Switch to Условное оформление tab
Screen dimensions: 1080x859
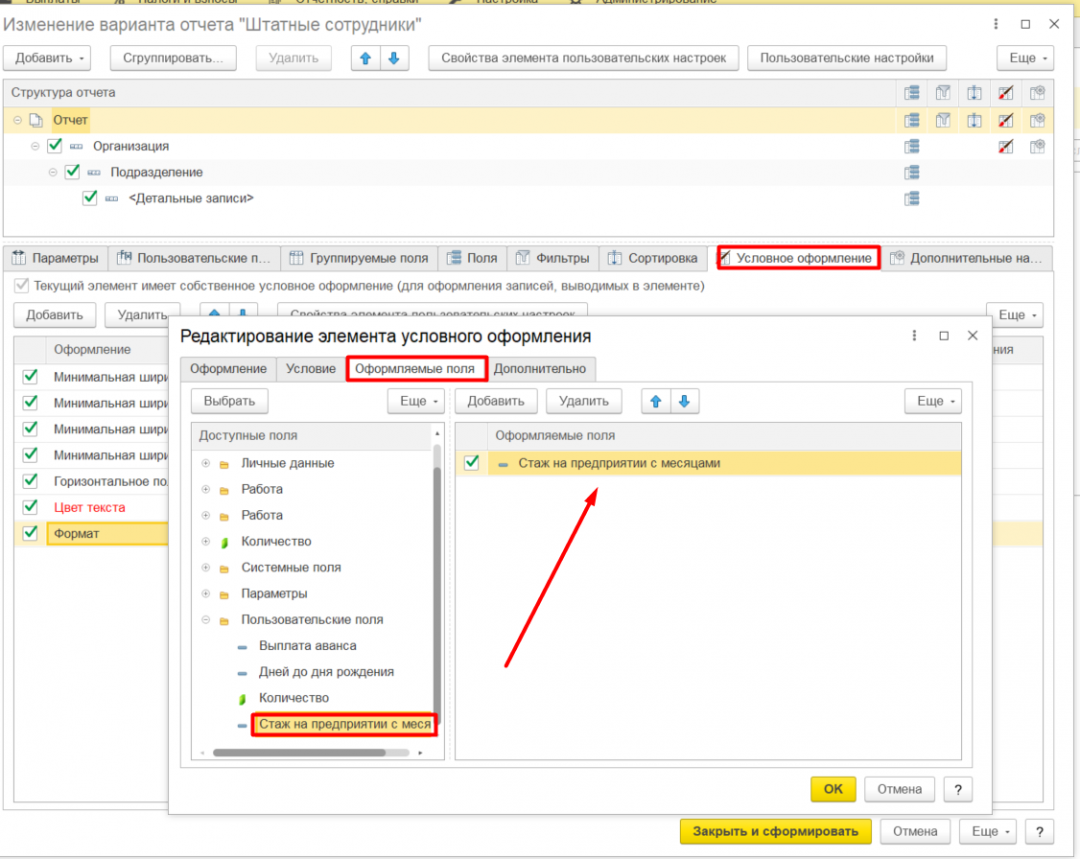[x=798, y=258]
